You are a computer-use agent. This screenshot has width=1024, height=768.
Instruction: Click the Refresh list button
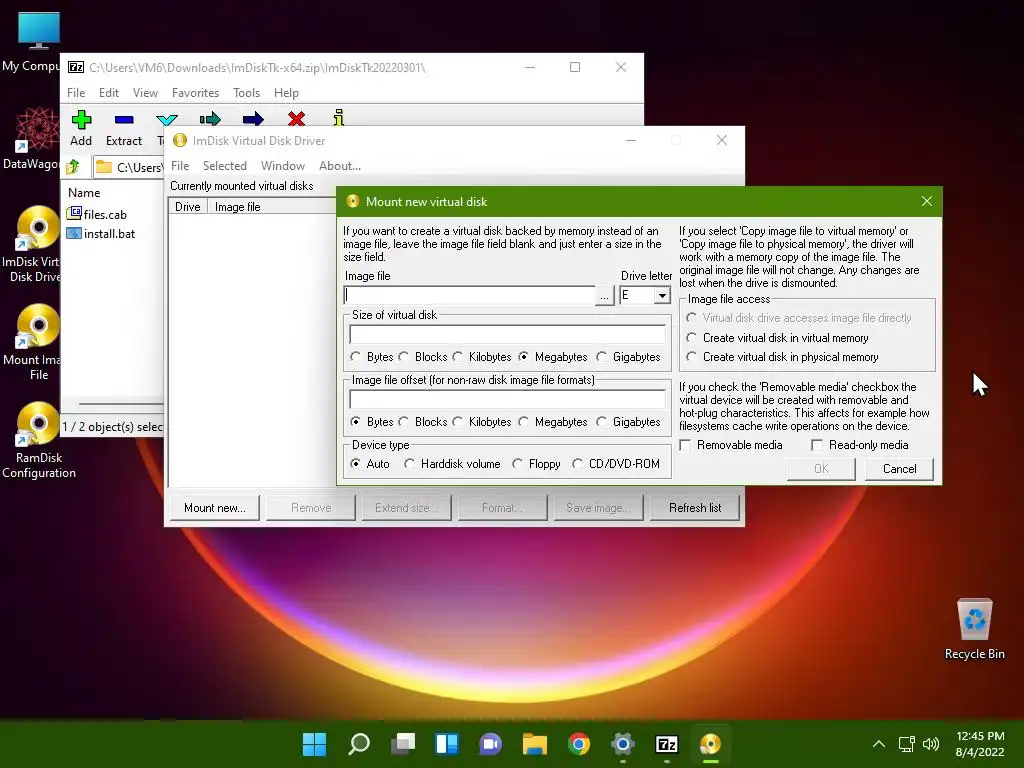coord(695,507)
